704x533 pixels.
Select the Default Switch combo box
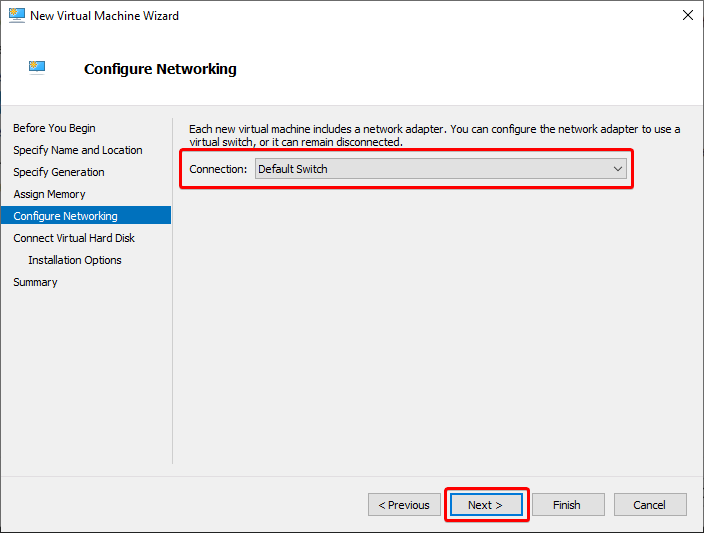pyautogui.click(x=440, y=169)
